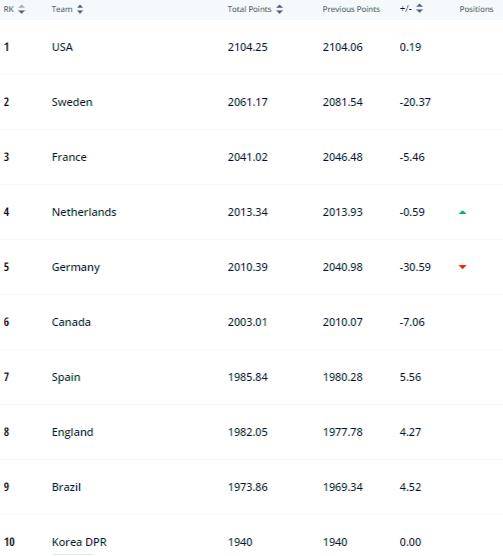The width and height of the screenshot is (503, 556).
Task: Open England team entry
Action: (73, 432)
